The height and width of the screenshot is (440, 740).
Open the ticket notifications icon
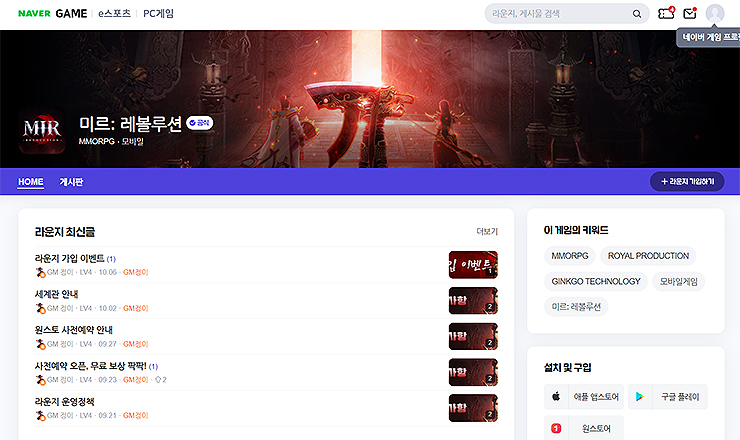coord(666,13)
